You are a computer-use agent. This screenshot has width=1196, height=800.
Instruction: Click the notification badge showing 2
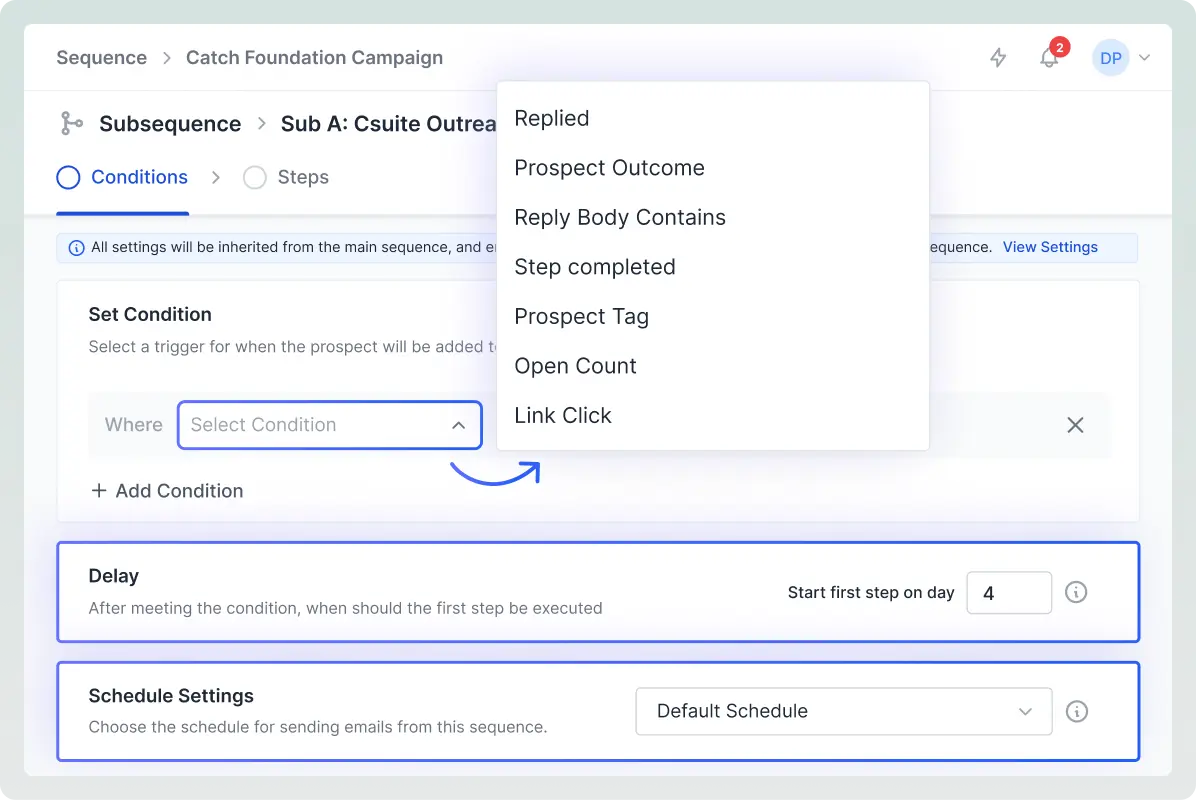coord(1058,46)
